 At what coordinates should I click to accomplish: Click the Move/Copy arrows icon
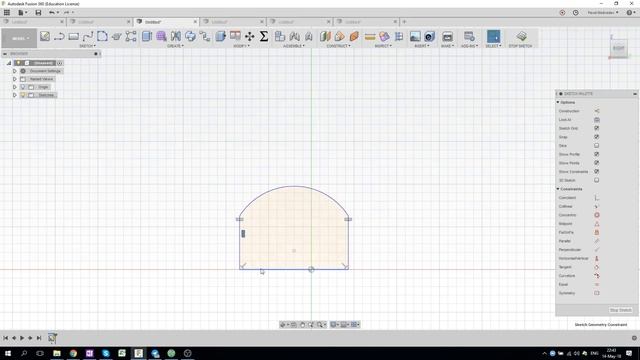coord(249,36)
